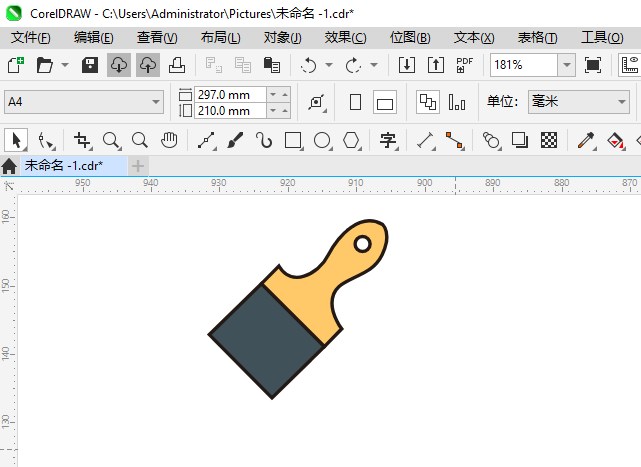The width and height of the screenshot is (641, 467).
Task: Click the Open folder icon
Action: [45, 65]
